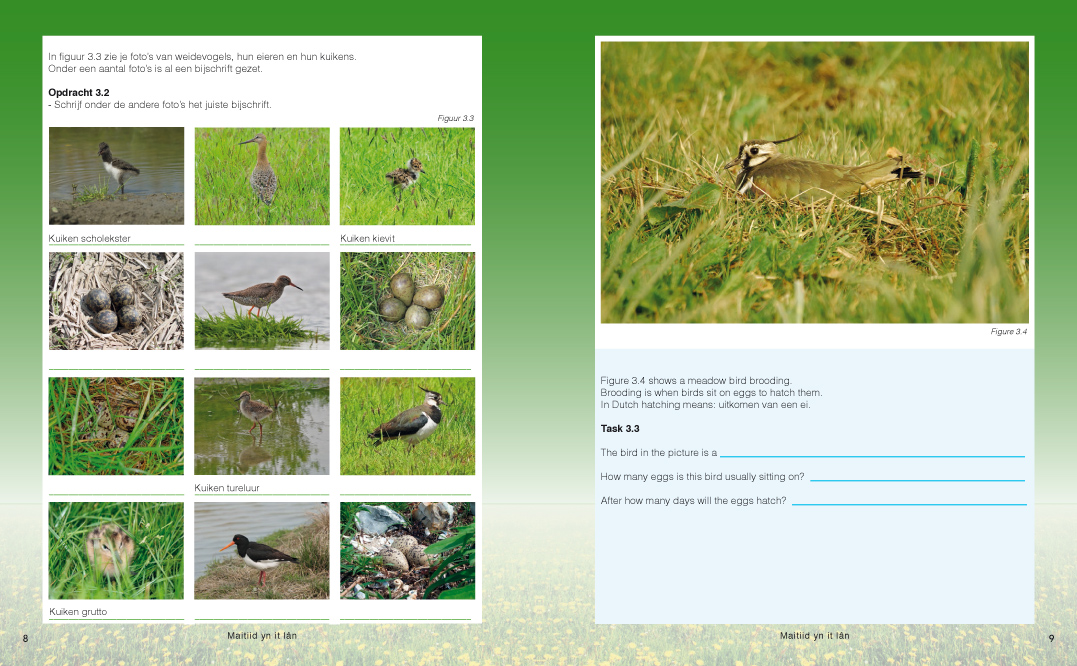1077x666 pixels.
Task: Click page number 9
Action: pos(1051,639)
